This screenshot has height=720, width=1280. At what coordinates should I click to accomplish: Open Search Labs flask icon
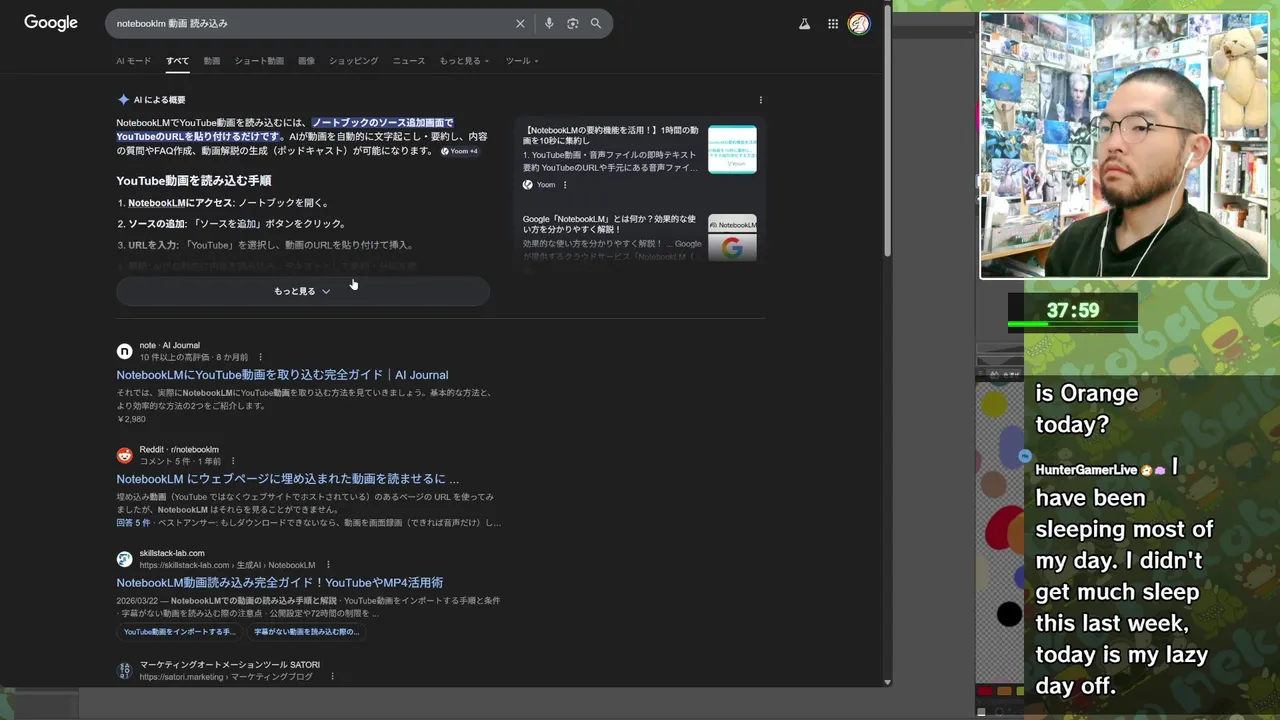(x=804, y=23)
